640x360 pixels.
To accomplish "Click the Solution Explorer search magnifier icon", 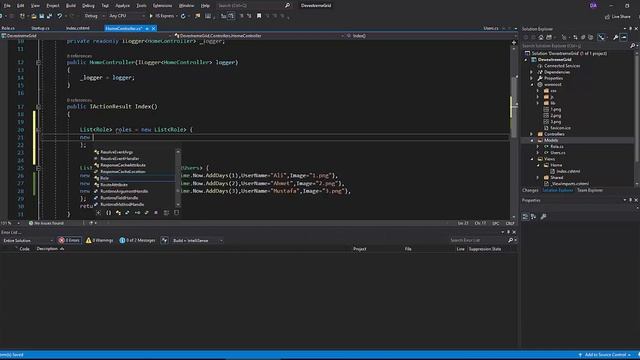I will [632, 46].
